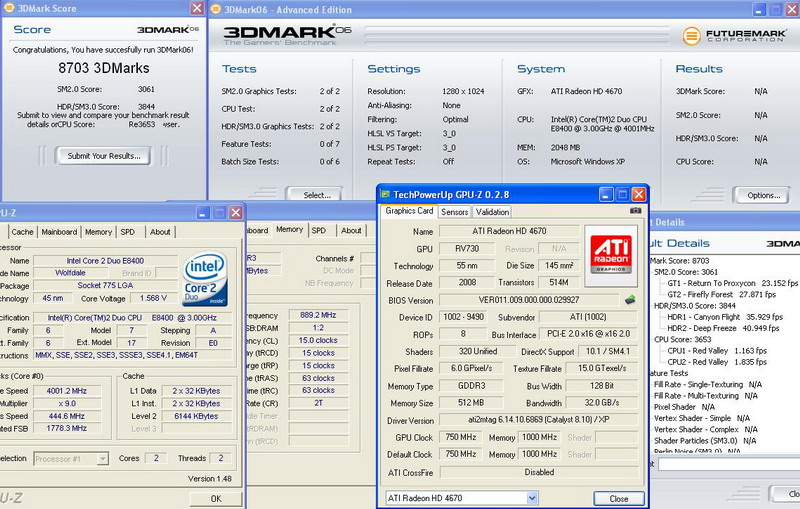
Task: Select the Shader Particles (SM3.0) row
Action: point(705,440)
